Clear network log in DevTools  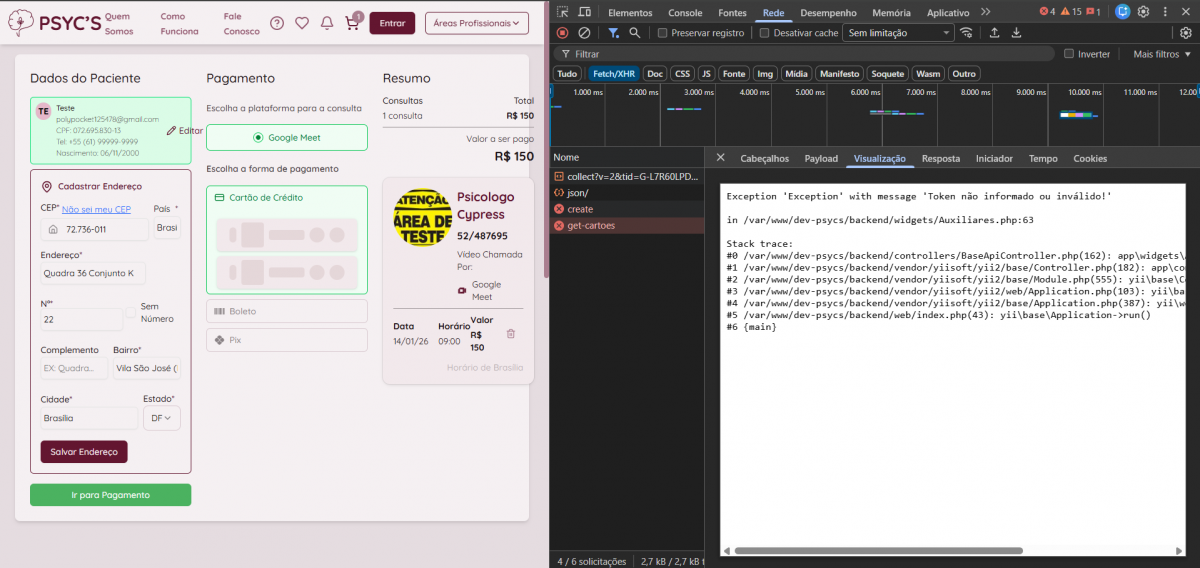tap(584, 33)
